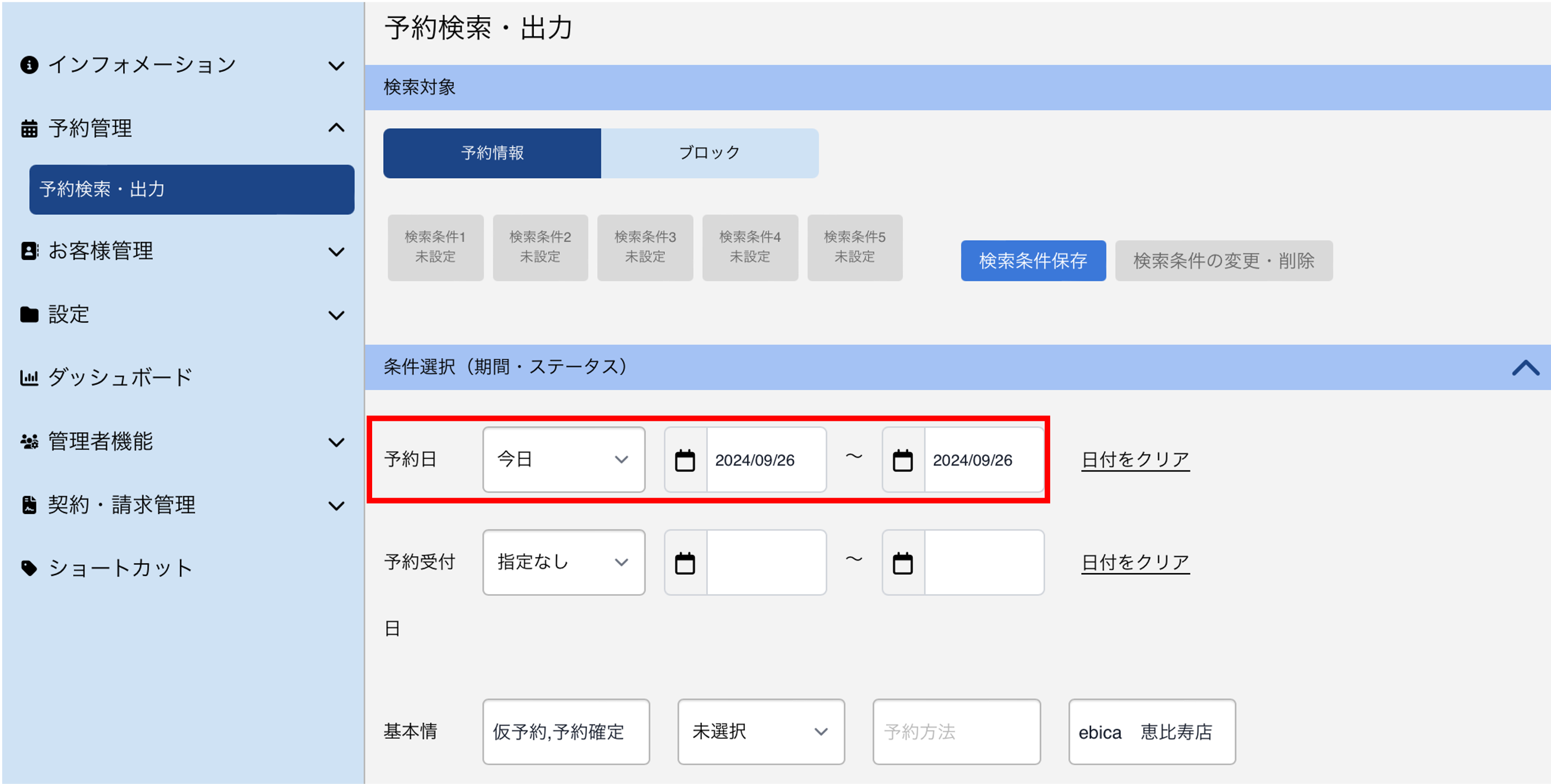Click the bar chart icon beside ダッシュボード

(29, 378)
